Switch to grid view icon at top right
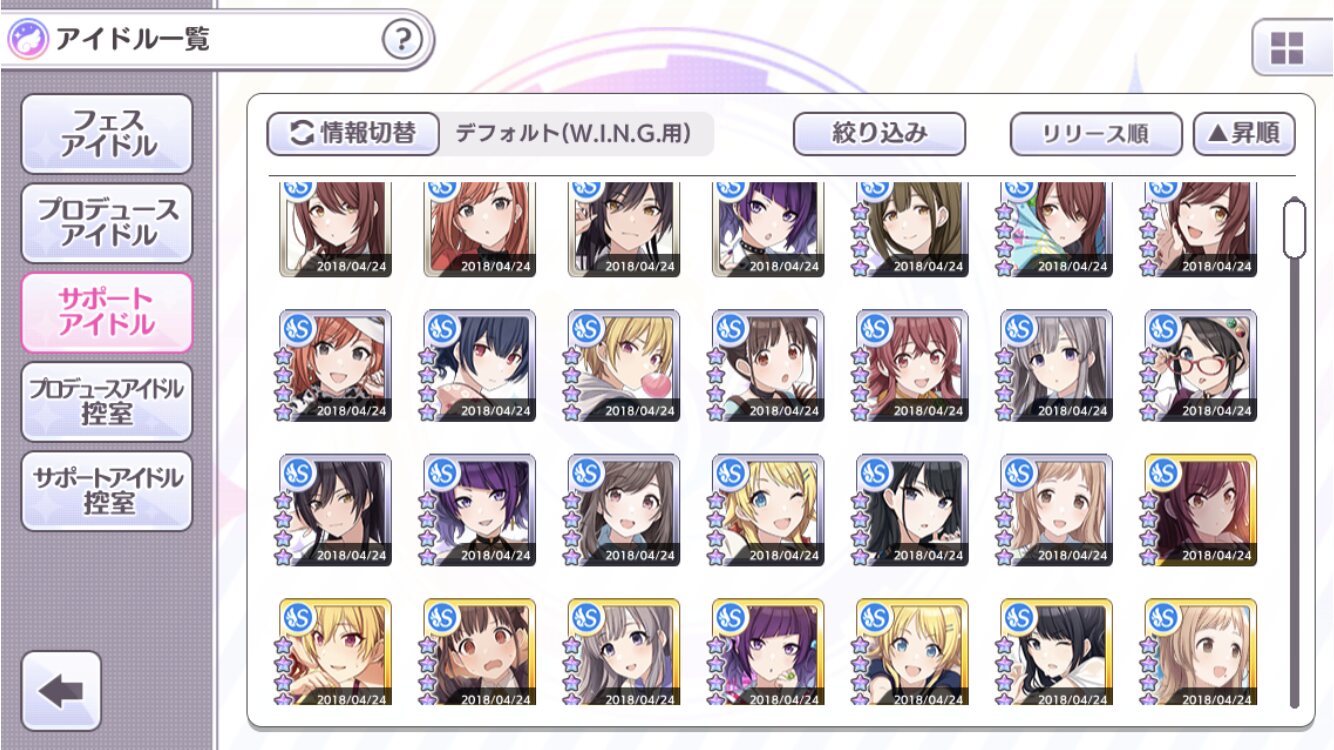The image size is (1334, 750). click(1287, 47)
